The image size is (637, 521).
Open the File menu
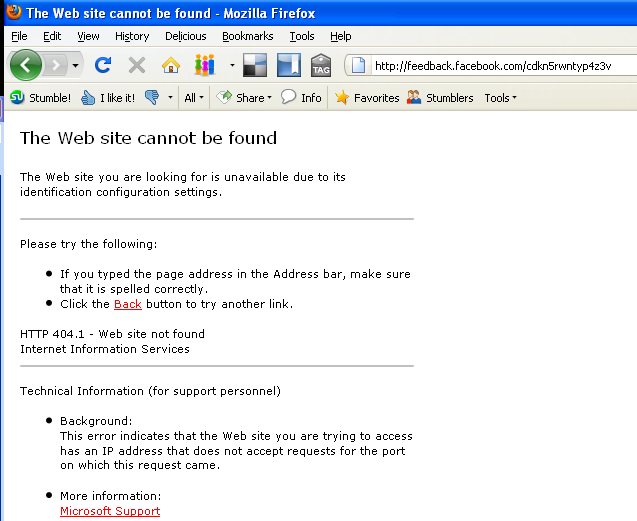pos(19,37)
